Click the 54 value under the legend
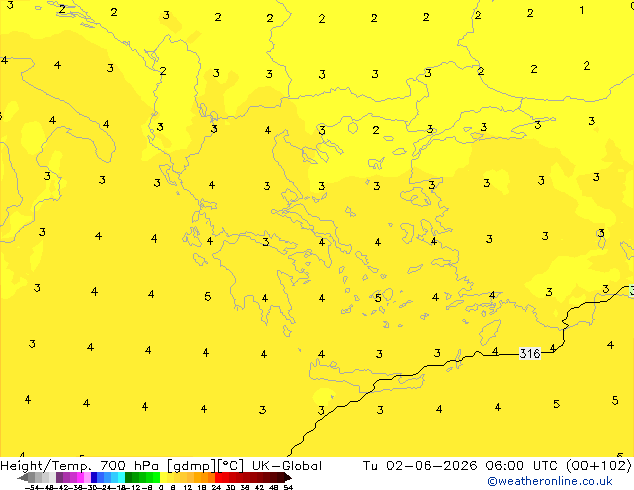Screen dimensions: 634x490 point(288,487)
